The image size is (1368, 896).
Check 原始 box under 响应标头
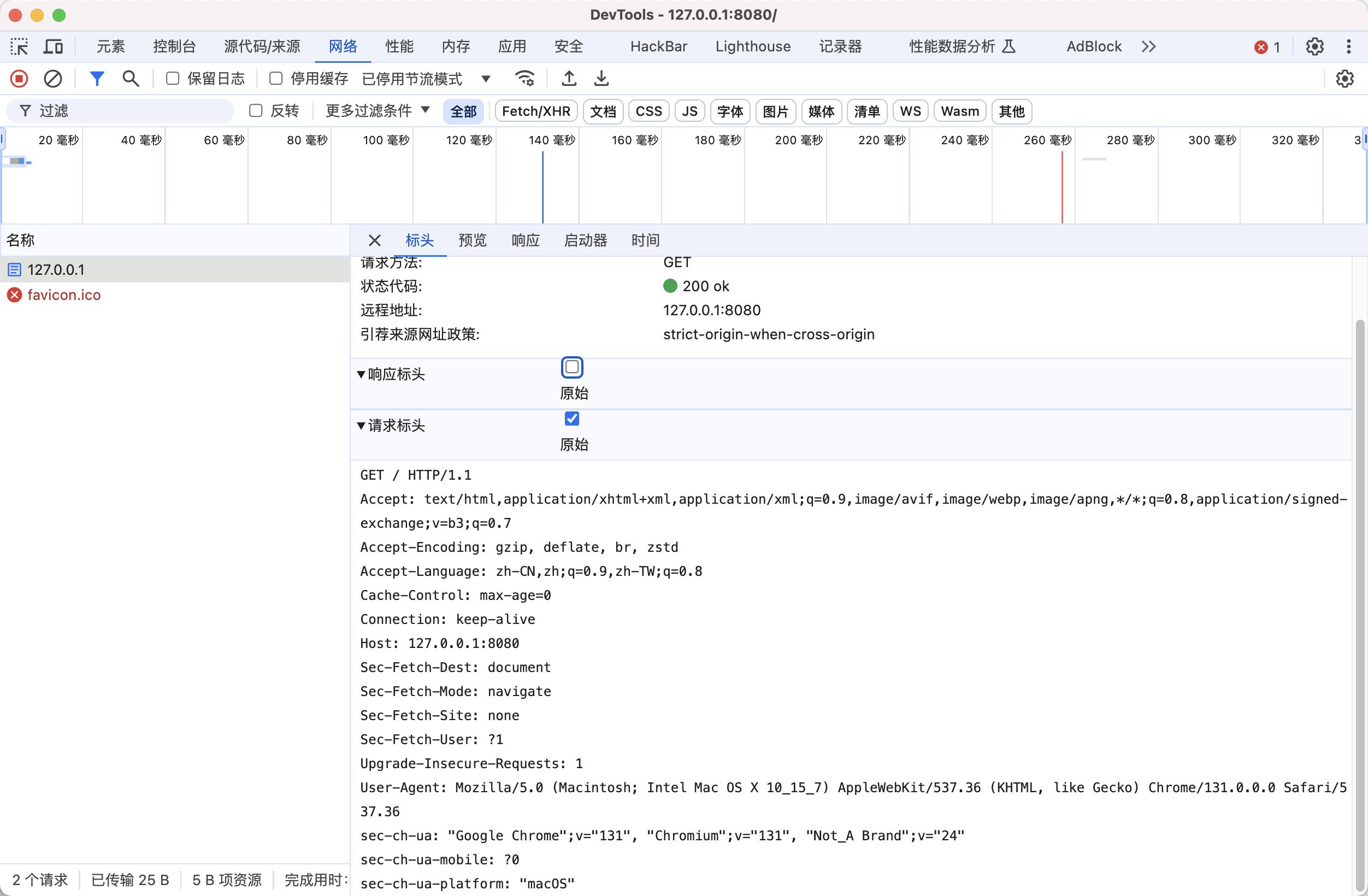point(572,367)
